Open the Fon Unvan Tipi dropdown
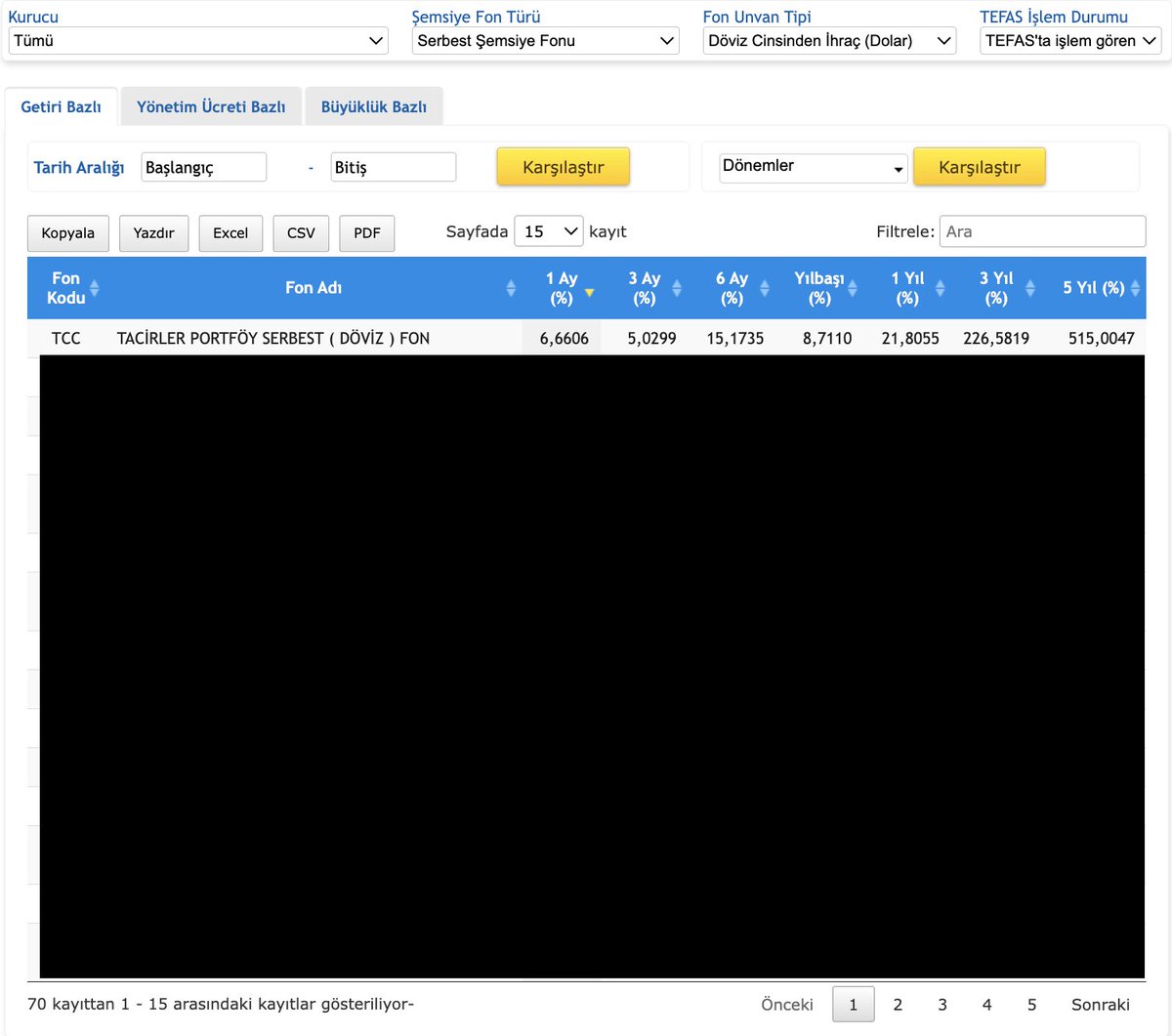The height and width of the screenshot is (1036, 1172). click(829, 41)
